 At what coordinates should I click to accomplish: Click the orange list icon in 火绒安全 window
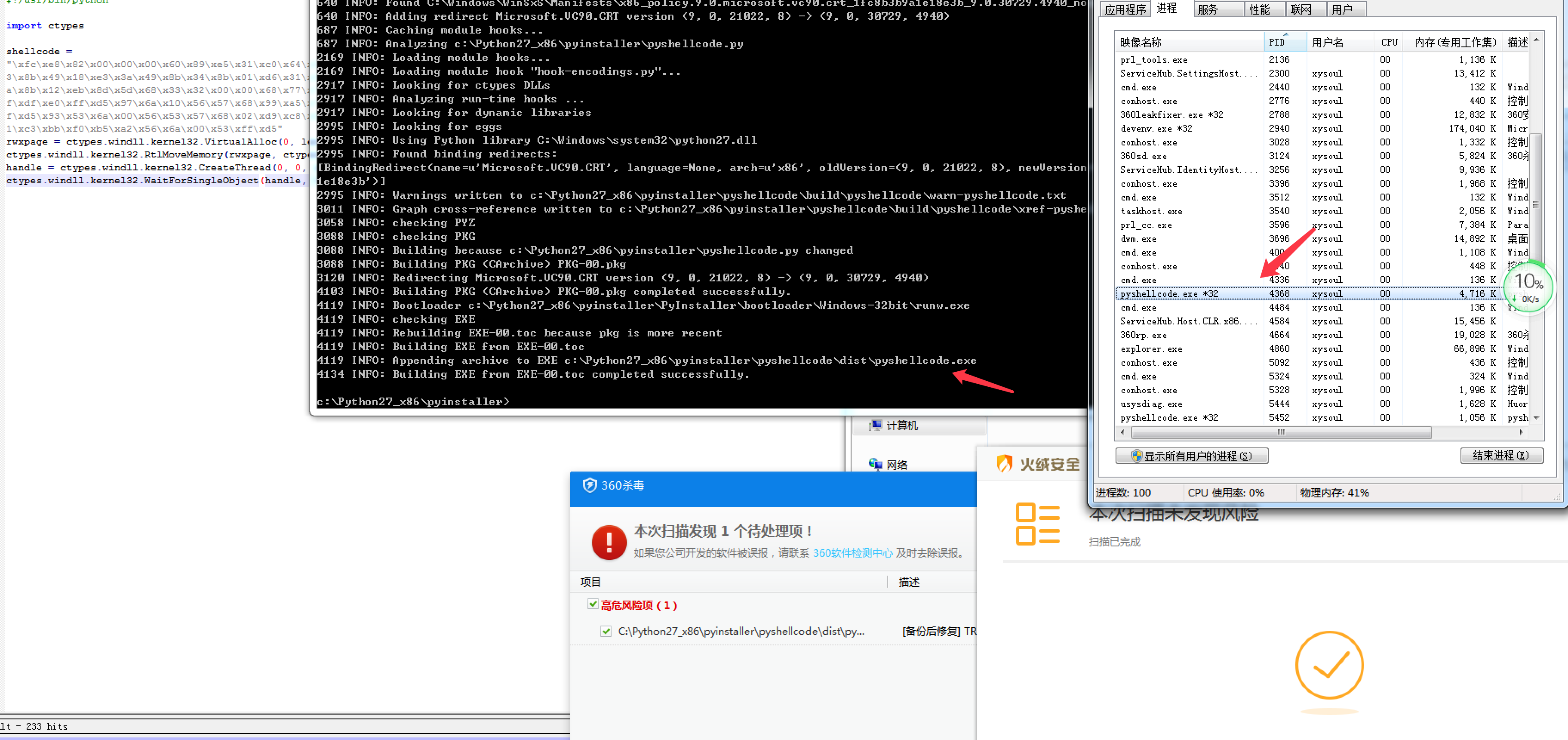(x=1037, y=524)
